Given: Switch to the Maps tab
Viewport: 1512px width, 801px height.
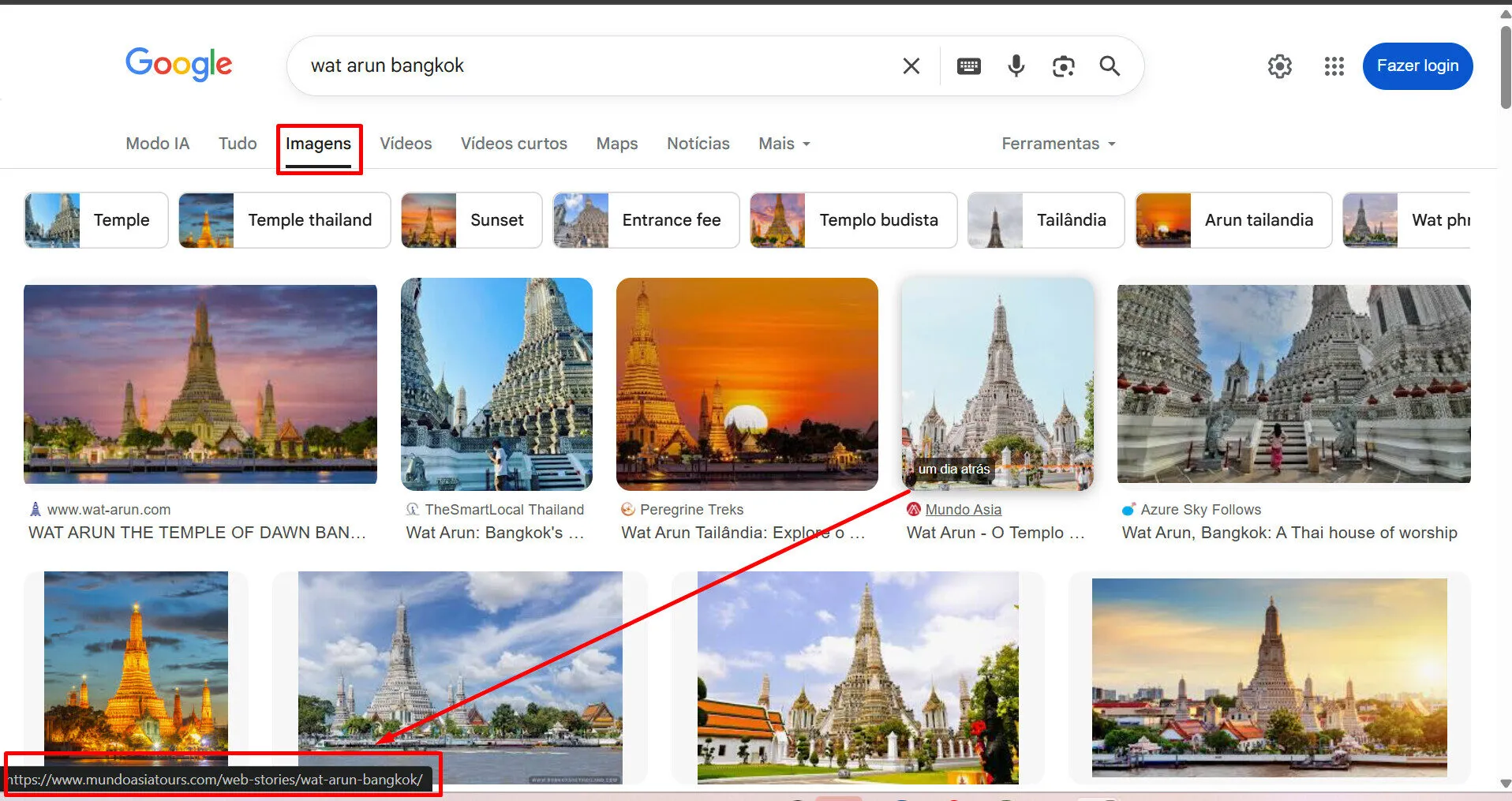Looking at the screenshot, I should pos(616,143).
